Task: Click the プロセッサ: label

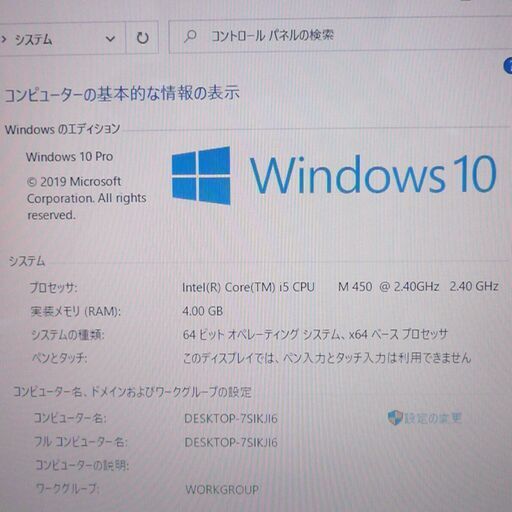Action: point(54,287)
